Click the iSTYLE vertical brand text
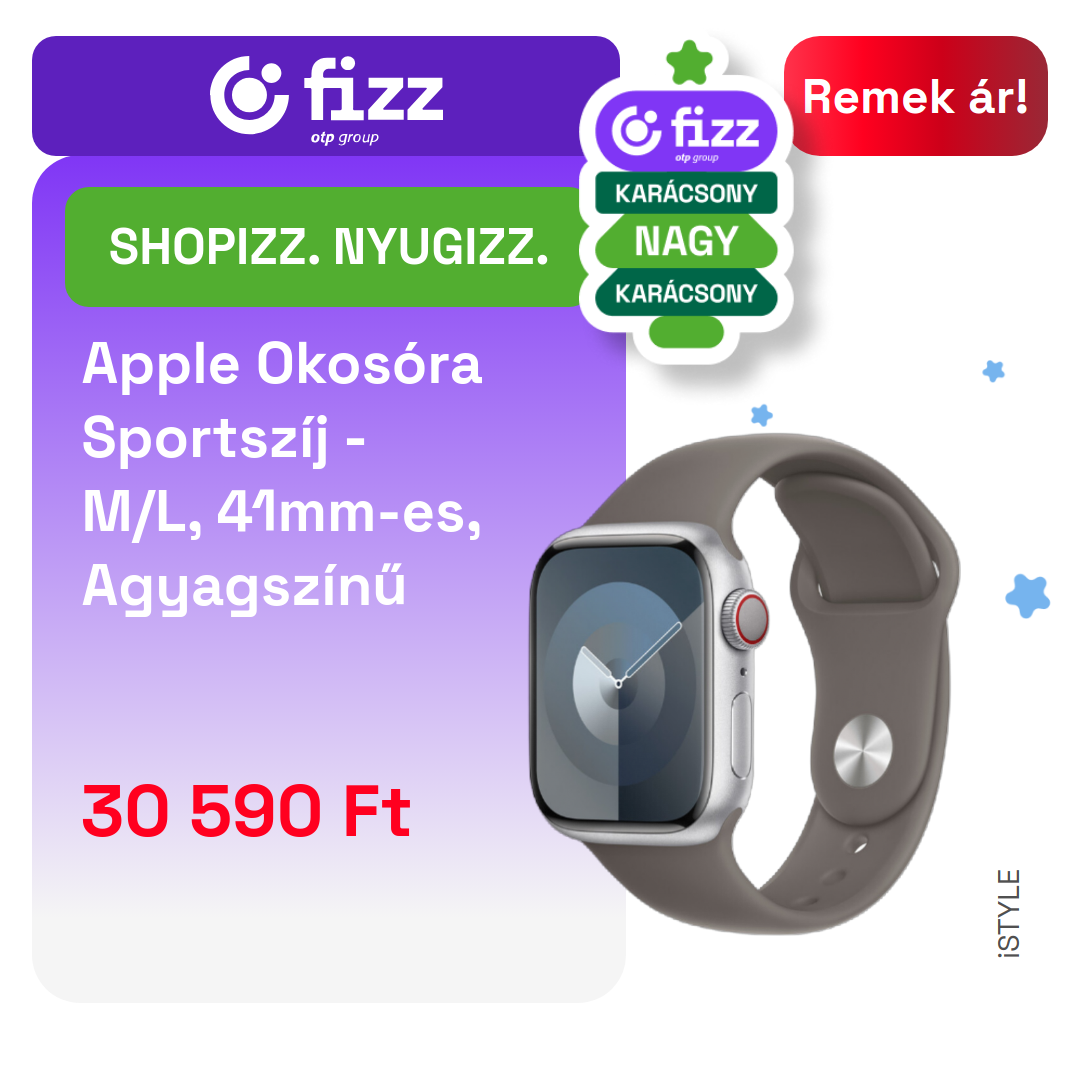 (x=1008, y=913)
